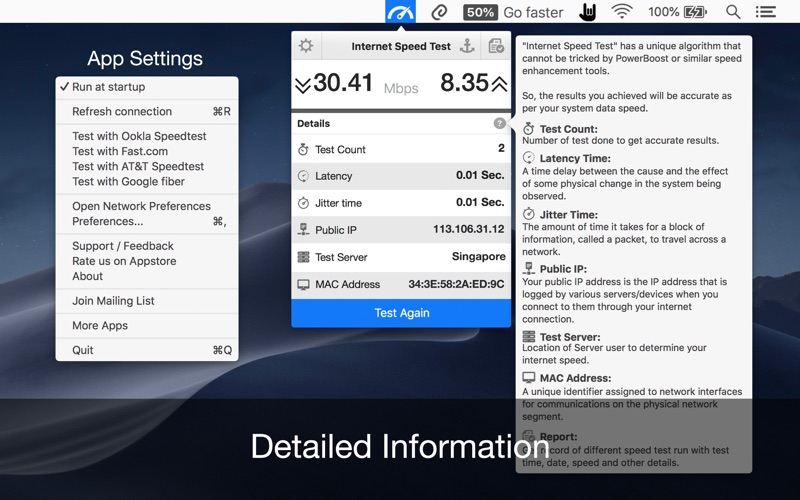The height and width of the screenshot is (500, 800).
Task: Click the monitor icon in the MAC Address row
Action: pyautogui.click(x=303, y=284)
